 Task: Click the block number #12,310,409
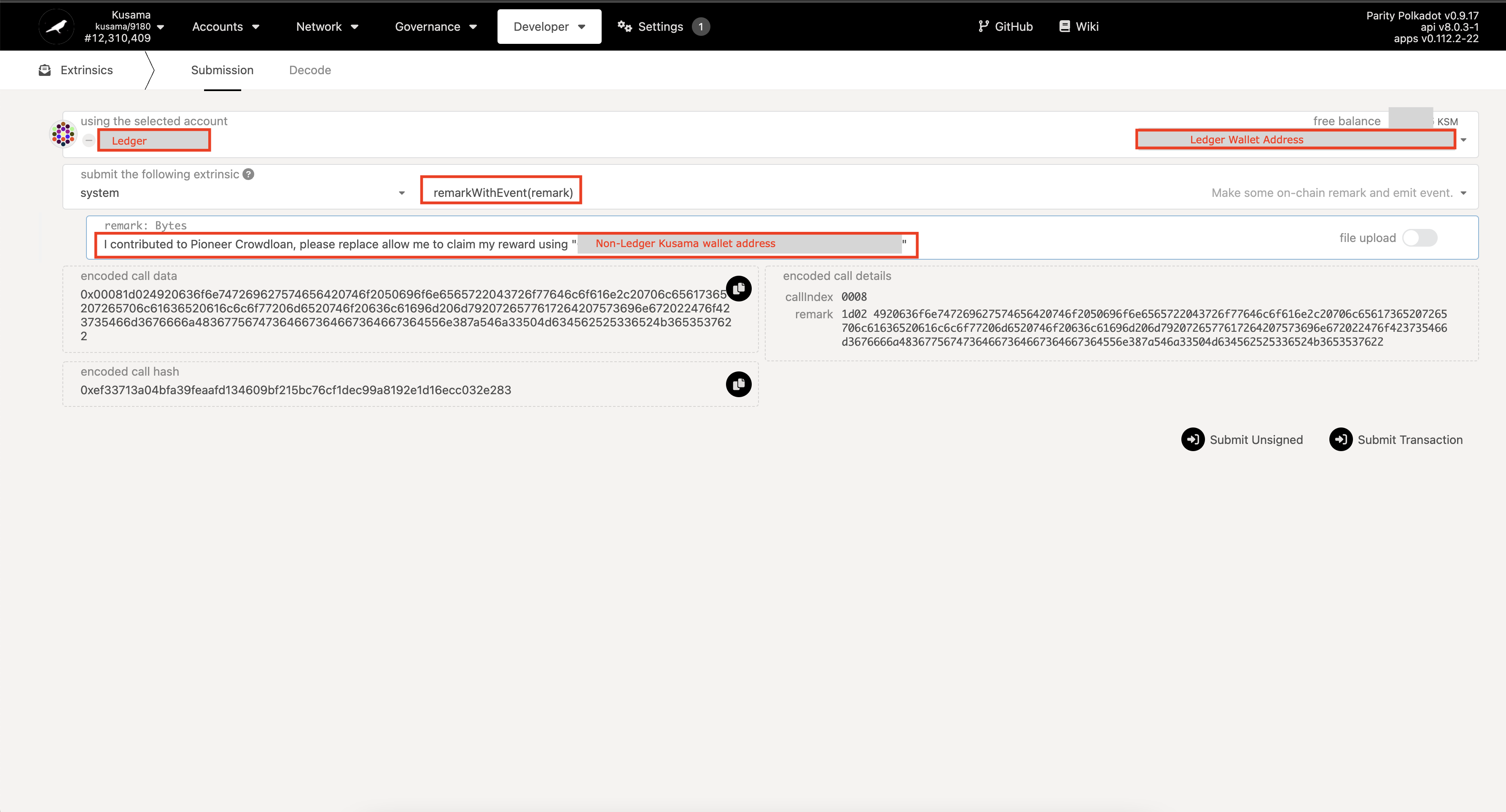(x=118, y=38)
